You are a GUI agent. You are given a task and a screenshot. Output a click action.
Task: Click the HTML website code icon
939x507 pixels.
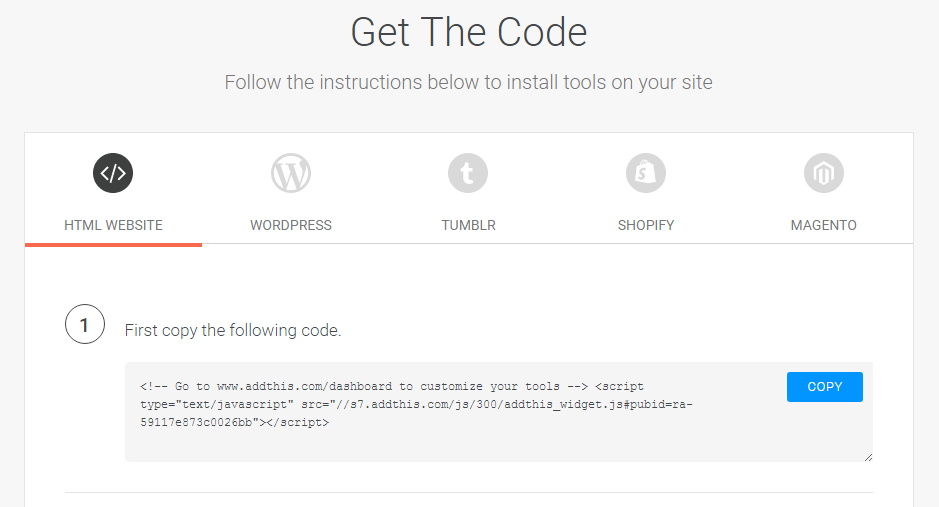pyautogui.click(x=113, y=174)
